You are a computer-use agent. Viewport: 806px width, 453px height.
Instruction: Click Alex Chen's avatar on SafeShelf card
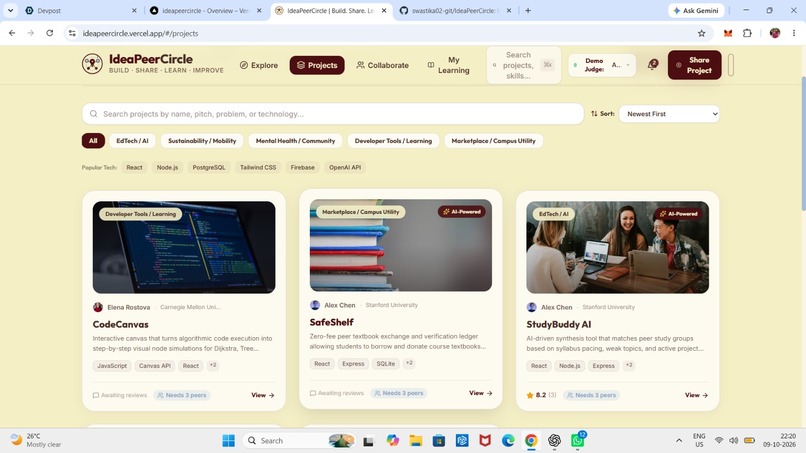315,305
